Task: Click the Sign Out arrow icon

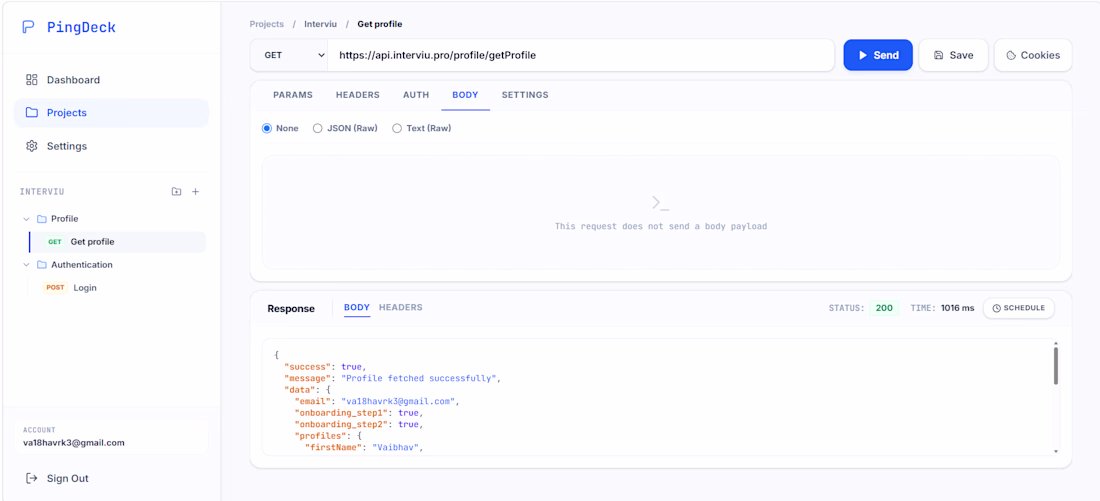Action: pos(32,478)
